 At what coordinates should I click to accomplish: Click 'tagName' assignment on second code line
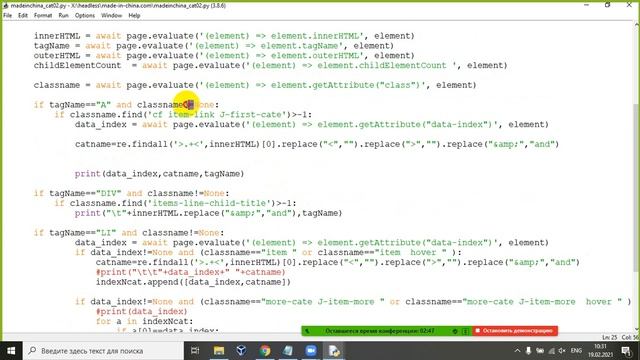[52, 46]
